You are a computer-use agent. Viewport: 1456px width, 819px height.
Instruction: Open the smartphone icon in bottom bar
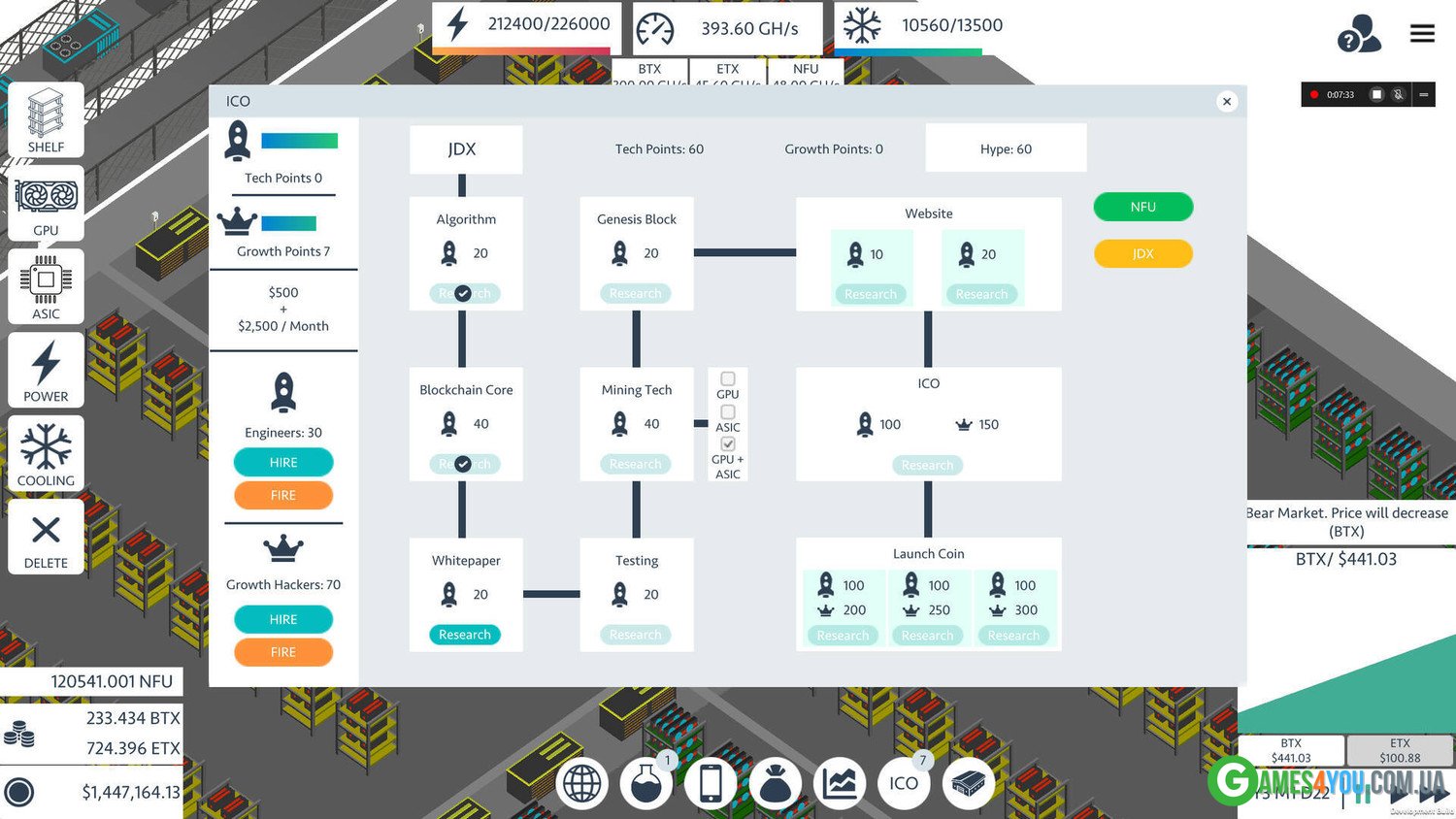(x=711, y=783)
